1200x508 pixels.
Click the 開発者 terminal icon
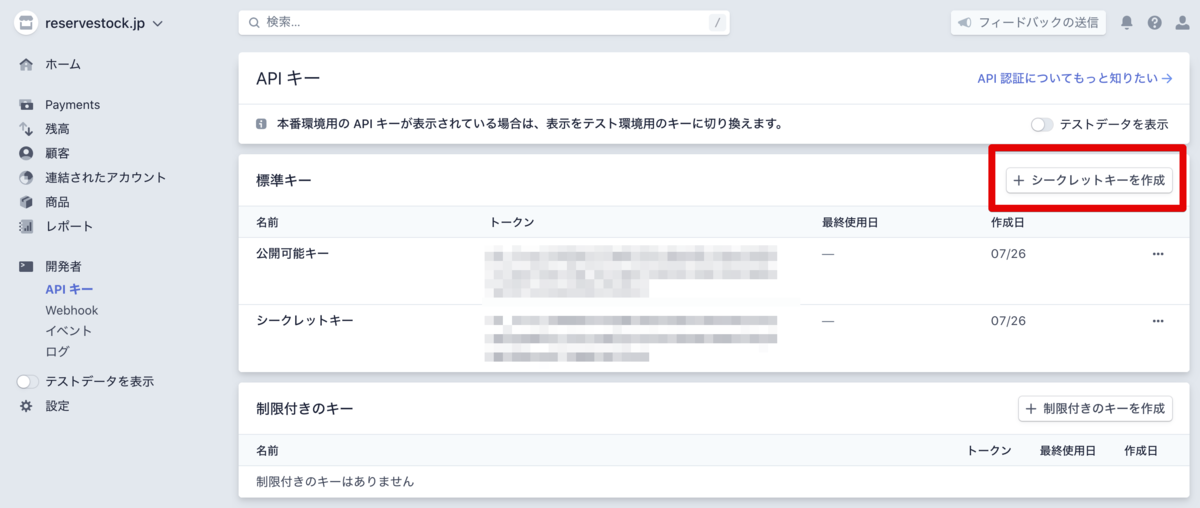click(x=26, y=267)
